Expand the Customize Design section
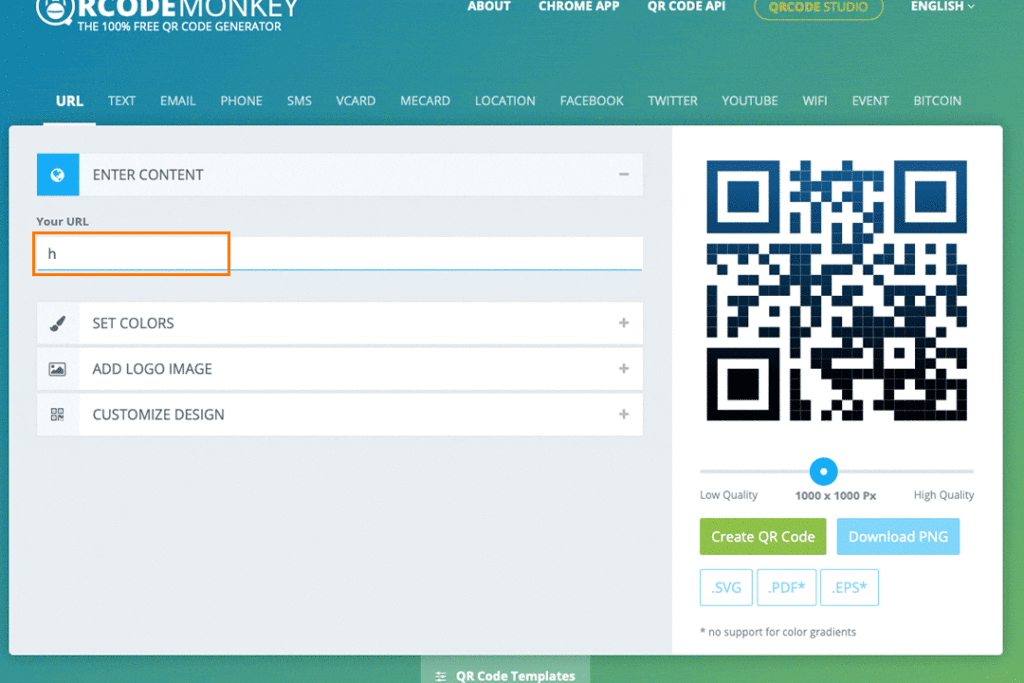Screen dimensions: 1024x683 pyautogui.click(x=624, y=415)
